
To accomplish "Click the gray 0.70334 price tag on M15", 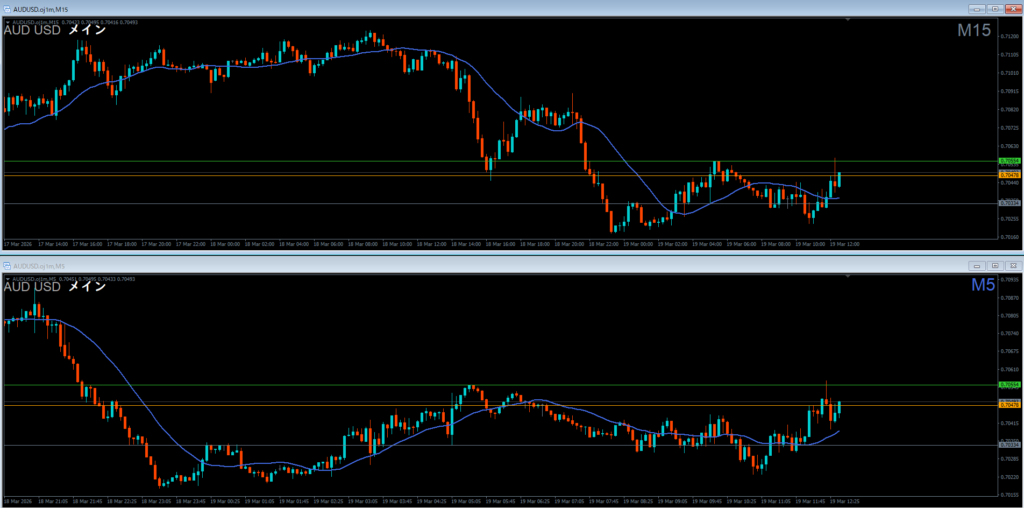I will point(1008,203).
